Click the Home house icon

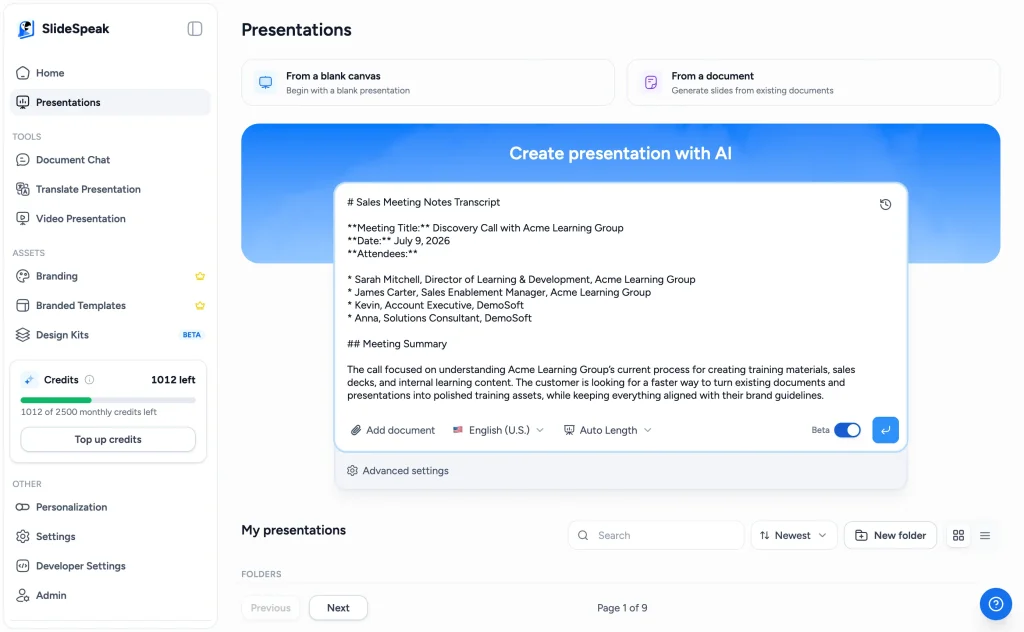[x=23, y=72]
